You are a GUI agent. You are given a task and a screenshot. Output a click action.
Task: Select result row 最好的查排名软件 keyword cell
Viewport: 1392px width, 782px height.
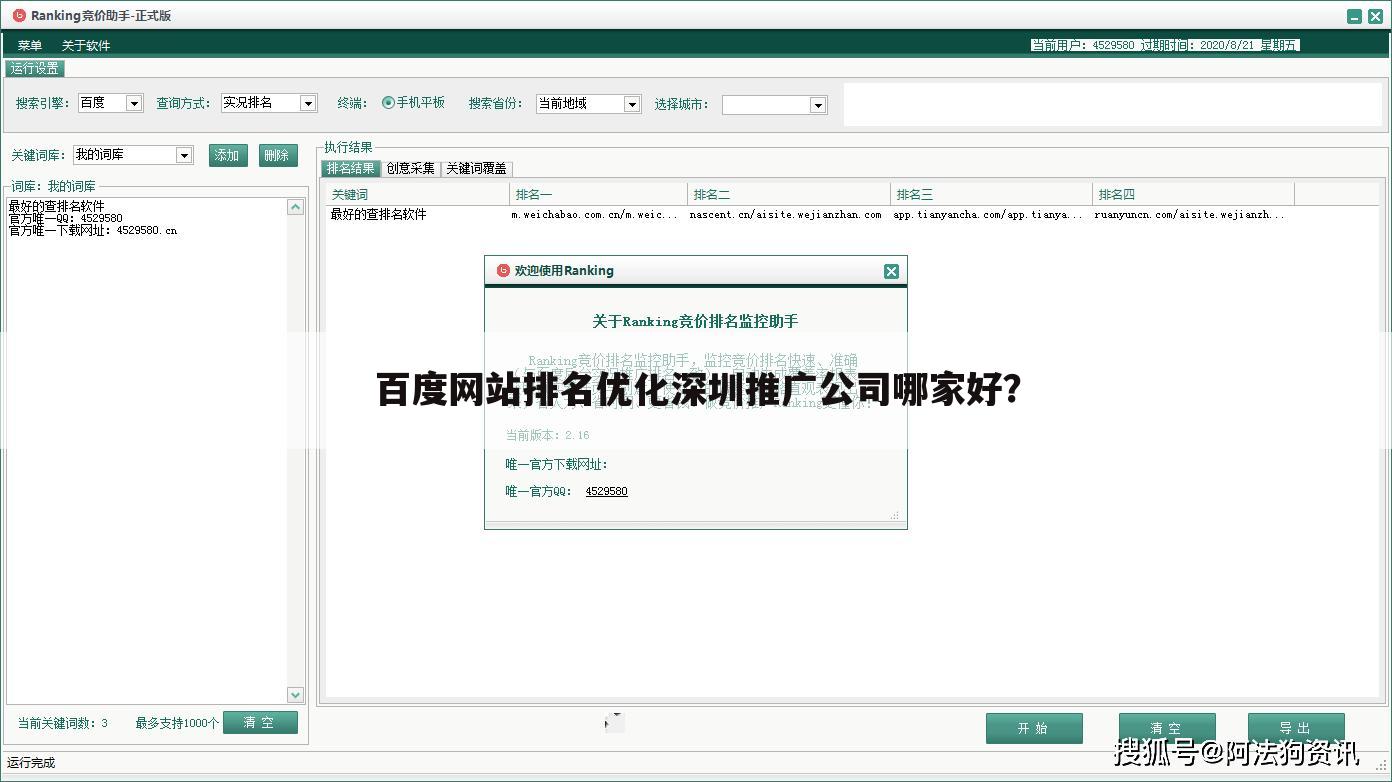click(379, 214)
